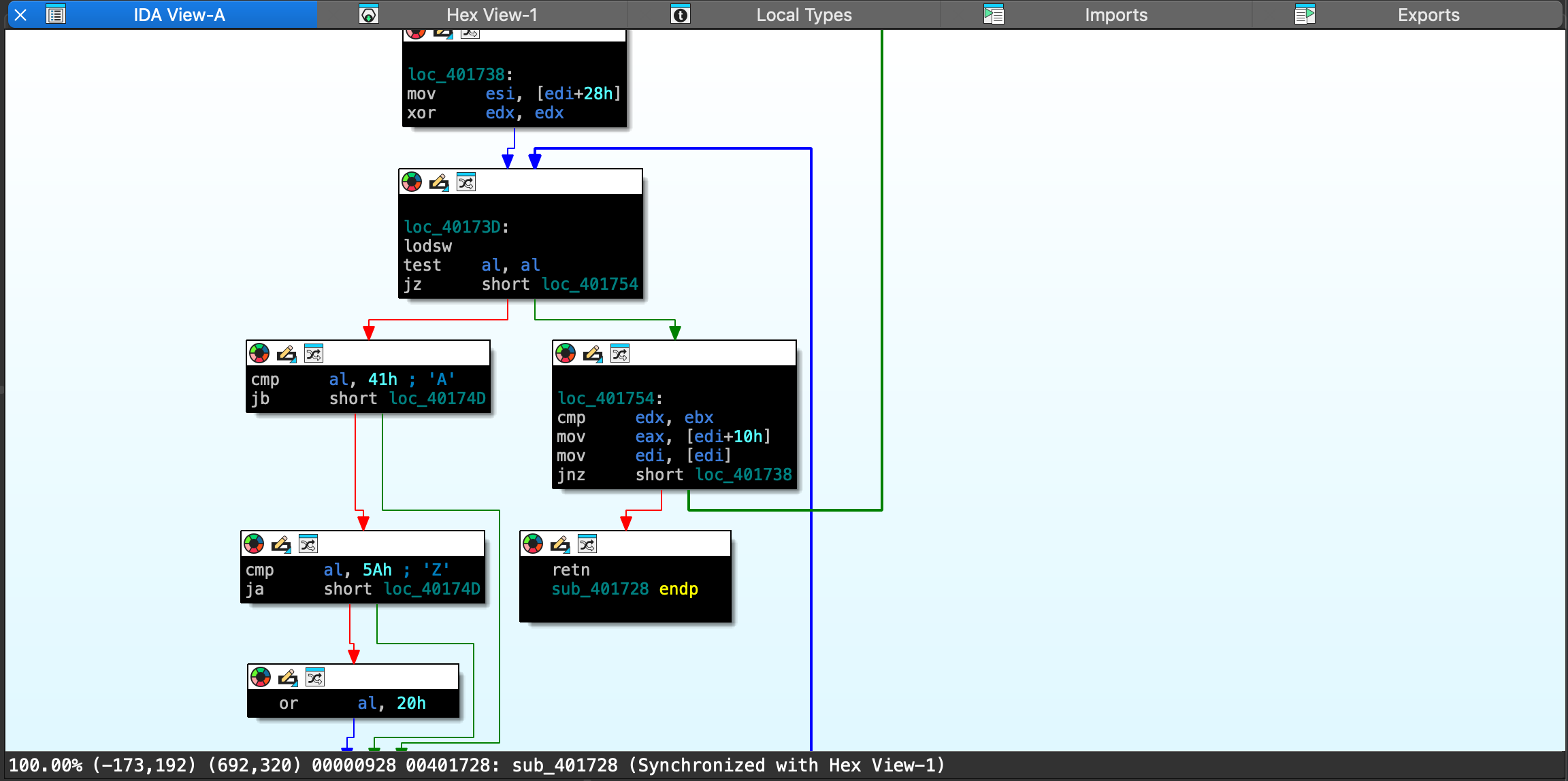The width and height of the screenshot is (1568, 781).
Task: Click edit pencil icon on loc_401754 node
Action: (593, 353)
